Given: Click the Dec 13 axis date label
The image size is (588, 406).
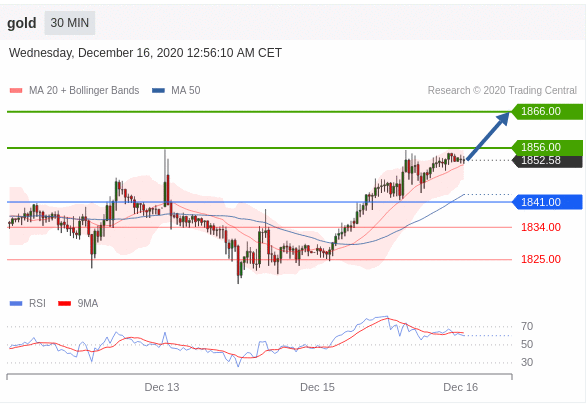Looking at the screenshot, I should (x=162, y=387).
